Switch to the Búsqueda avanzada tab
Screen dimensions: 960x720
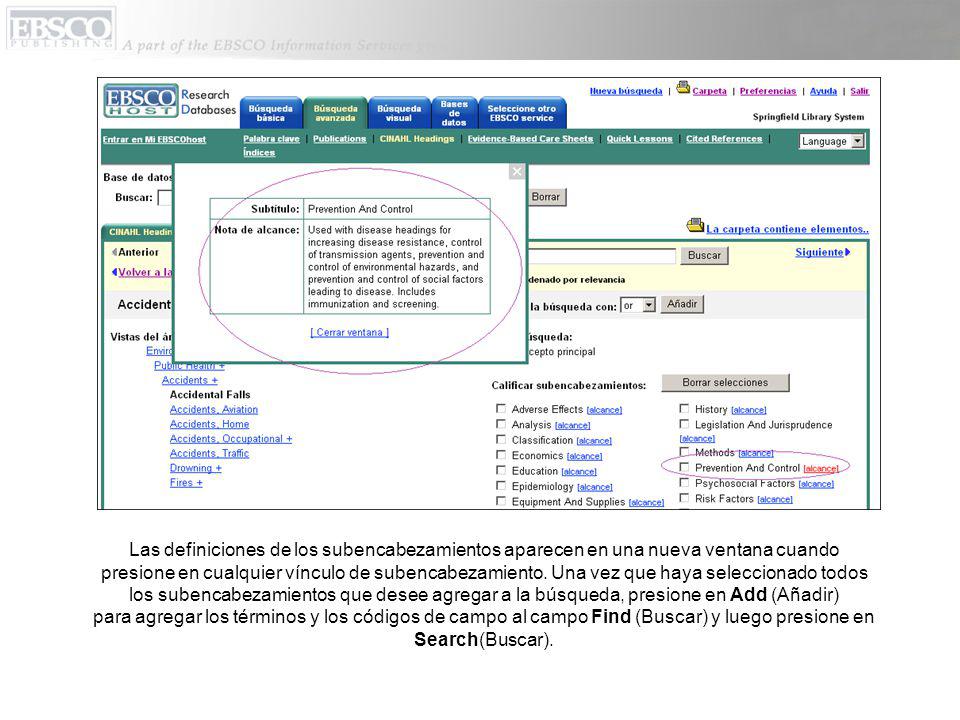click(x=335, y=113)
